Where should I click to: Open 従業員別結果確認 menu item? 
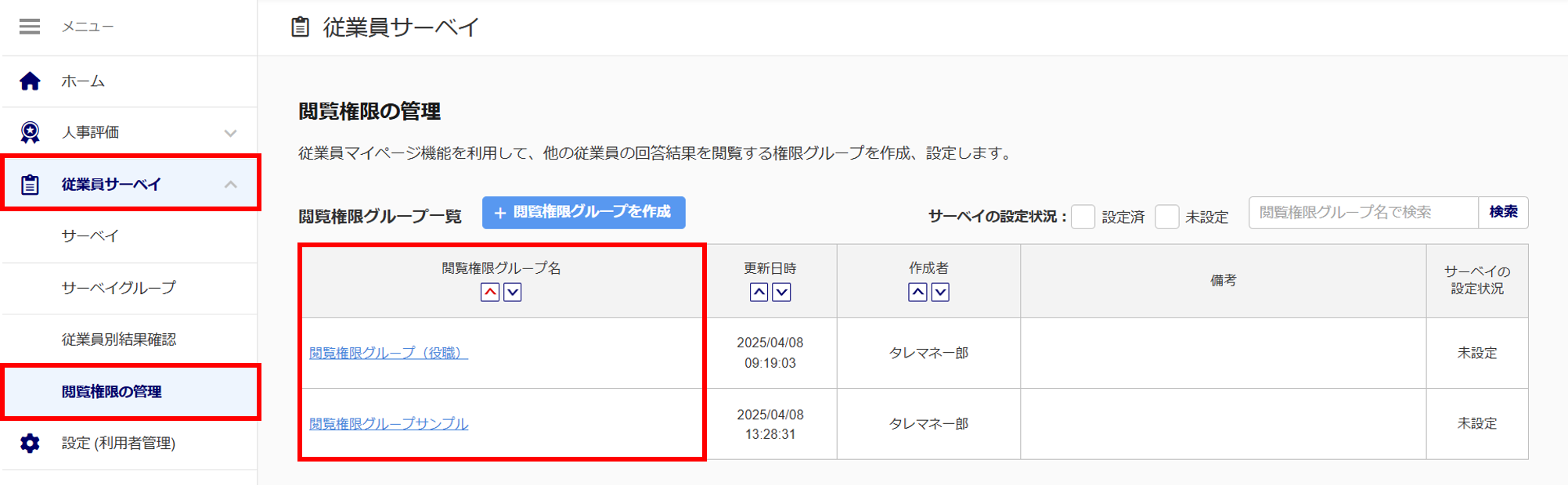tap(119, 339)
